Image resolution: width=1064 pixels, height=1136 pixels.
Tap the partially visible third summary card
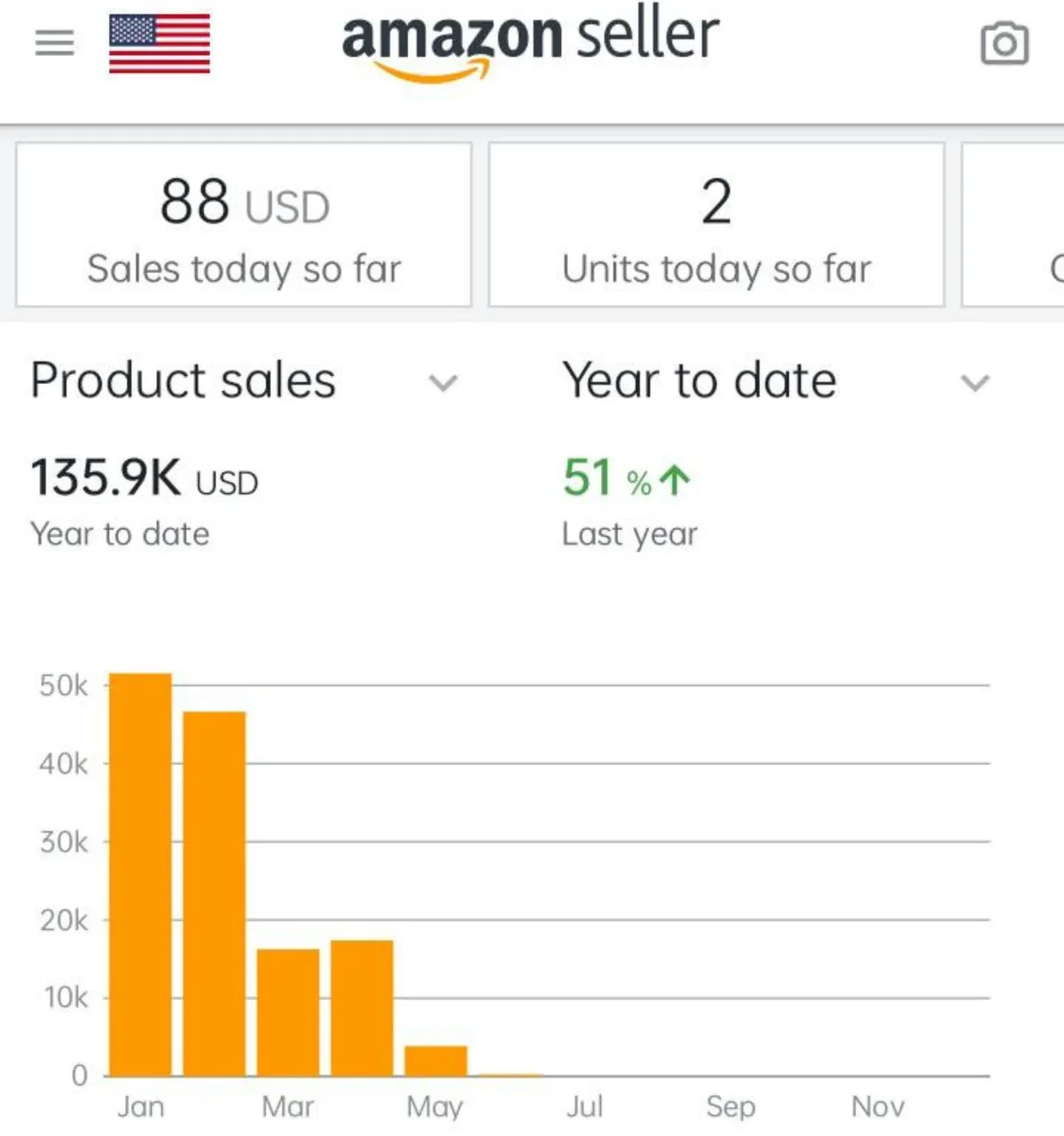(x=1015, y=225)
